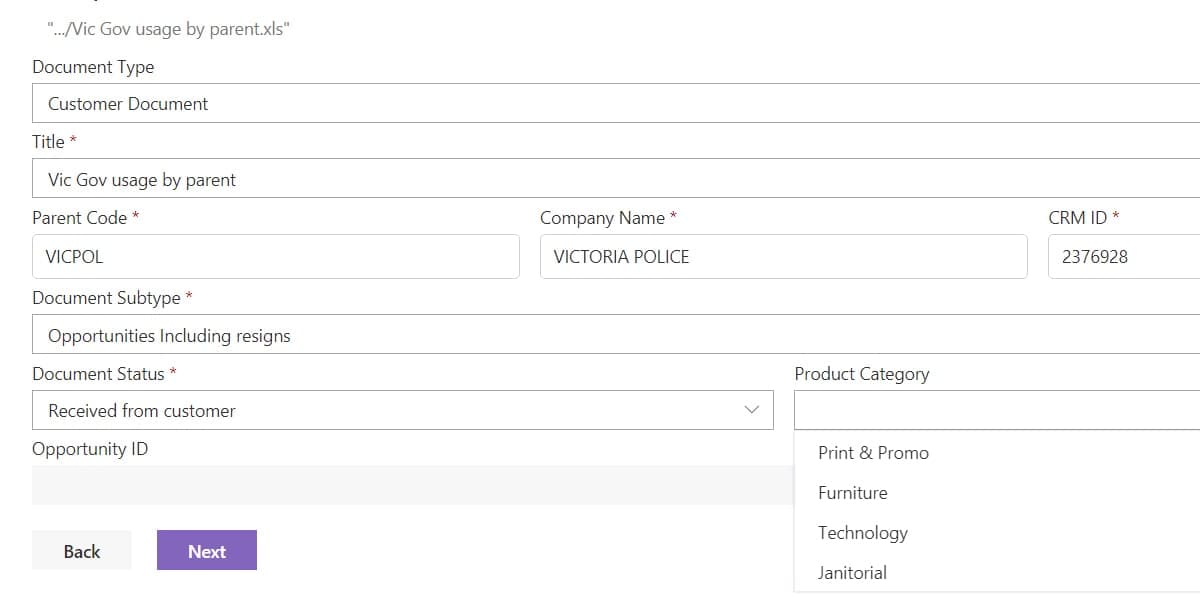Click the Opportunity ID label
1200x600 pixels.
(90, 449)
